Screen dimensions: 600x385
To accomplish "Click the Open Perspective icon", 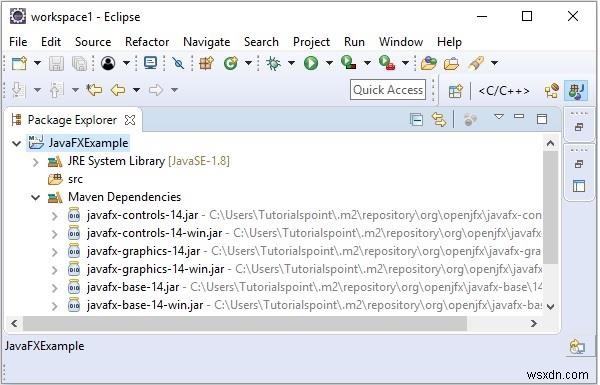I will pyautogui.click(x=455, y=91).
